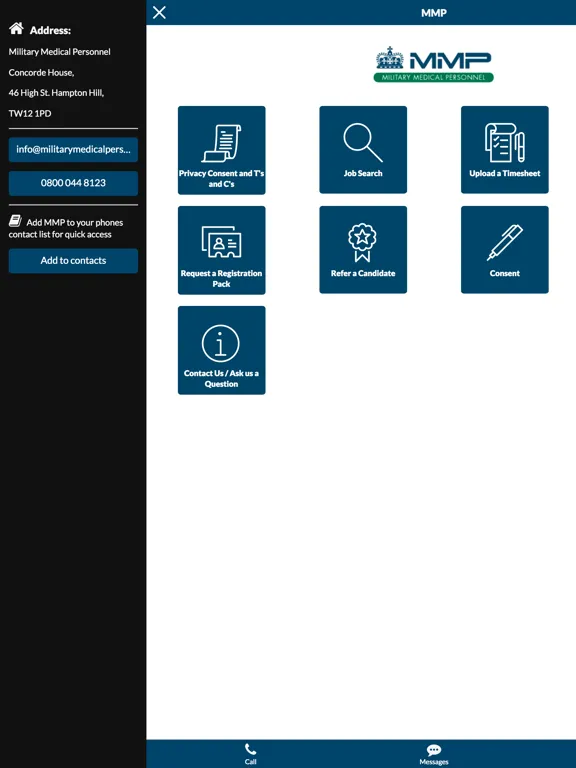The width and height of the screenshot is (576, 768).
Task: Open the Refer a Candidate tile
Action: coord(363,250)
